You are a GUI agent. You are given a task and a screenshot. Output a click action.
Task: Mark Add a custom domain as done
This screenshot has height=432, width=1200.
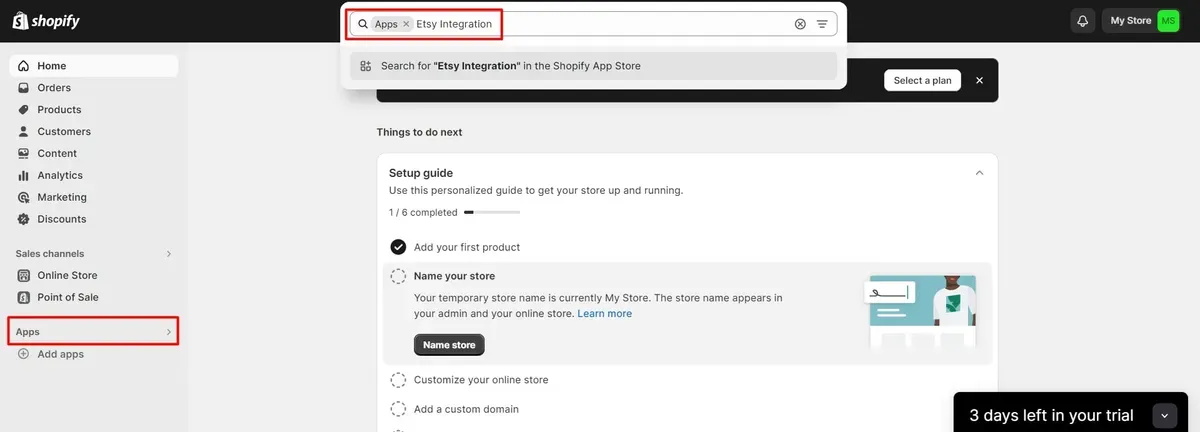(x=398, y=409)
